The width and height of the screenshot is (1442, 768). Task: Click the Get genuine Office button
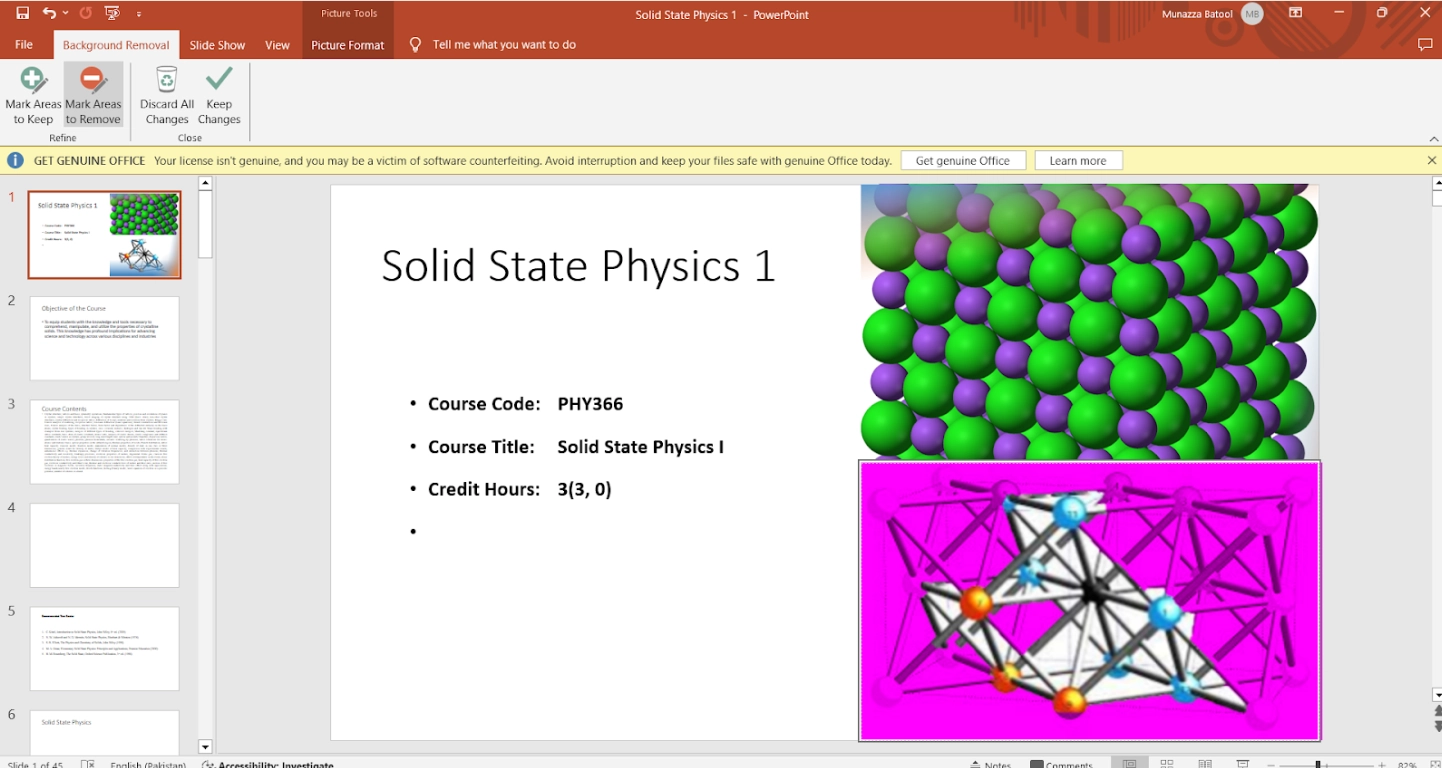tap(963, 161)
